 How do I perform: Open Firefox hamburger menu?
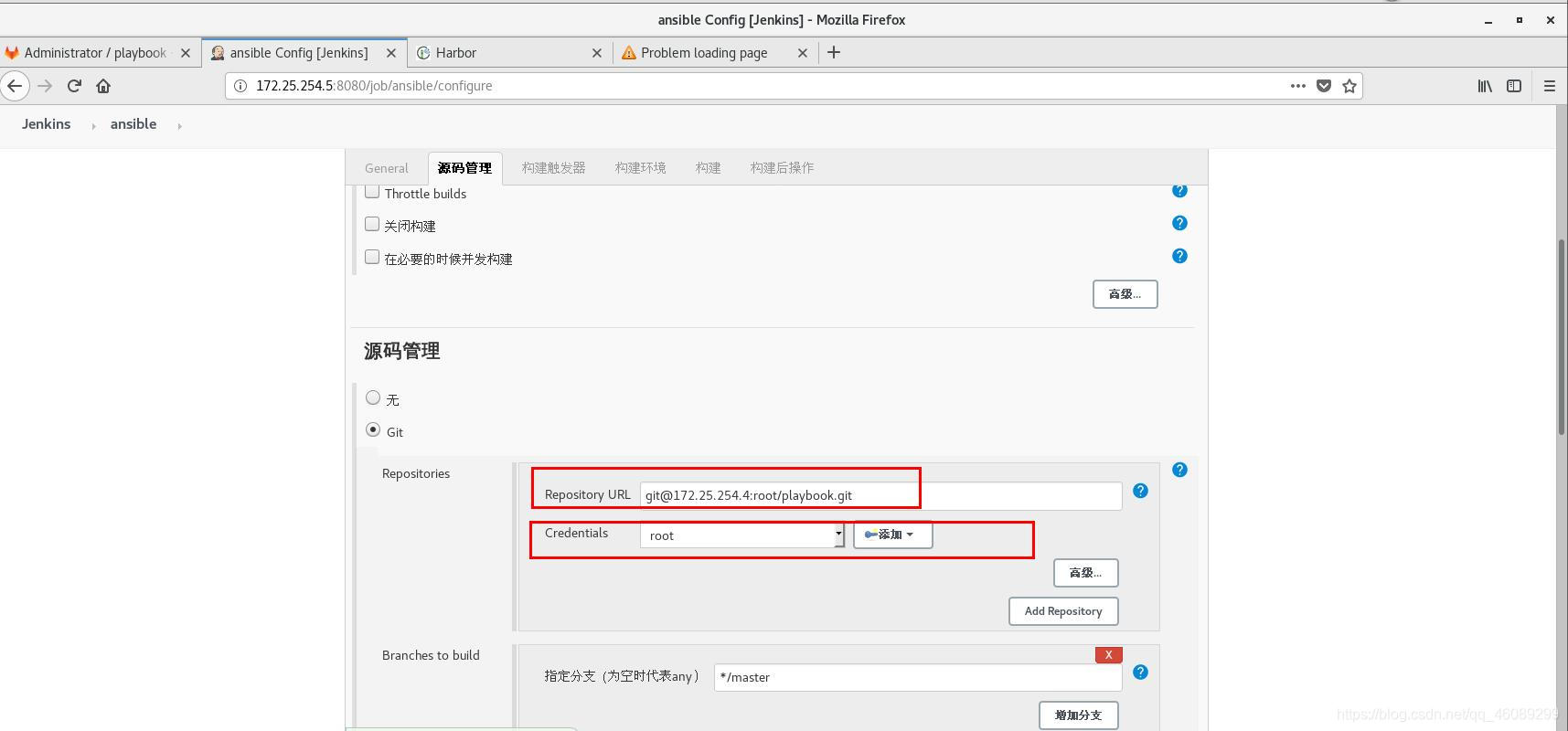point(1549,86)
